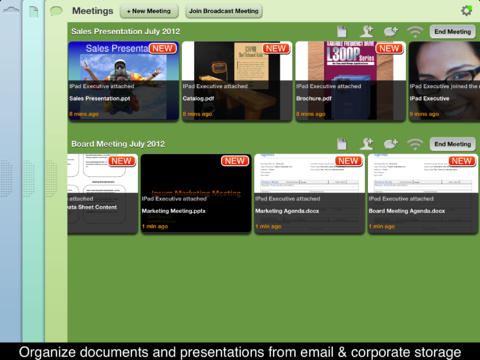Attach a document to Sales Presentation meeting
Screen dimensions: 480x360
342,32
